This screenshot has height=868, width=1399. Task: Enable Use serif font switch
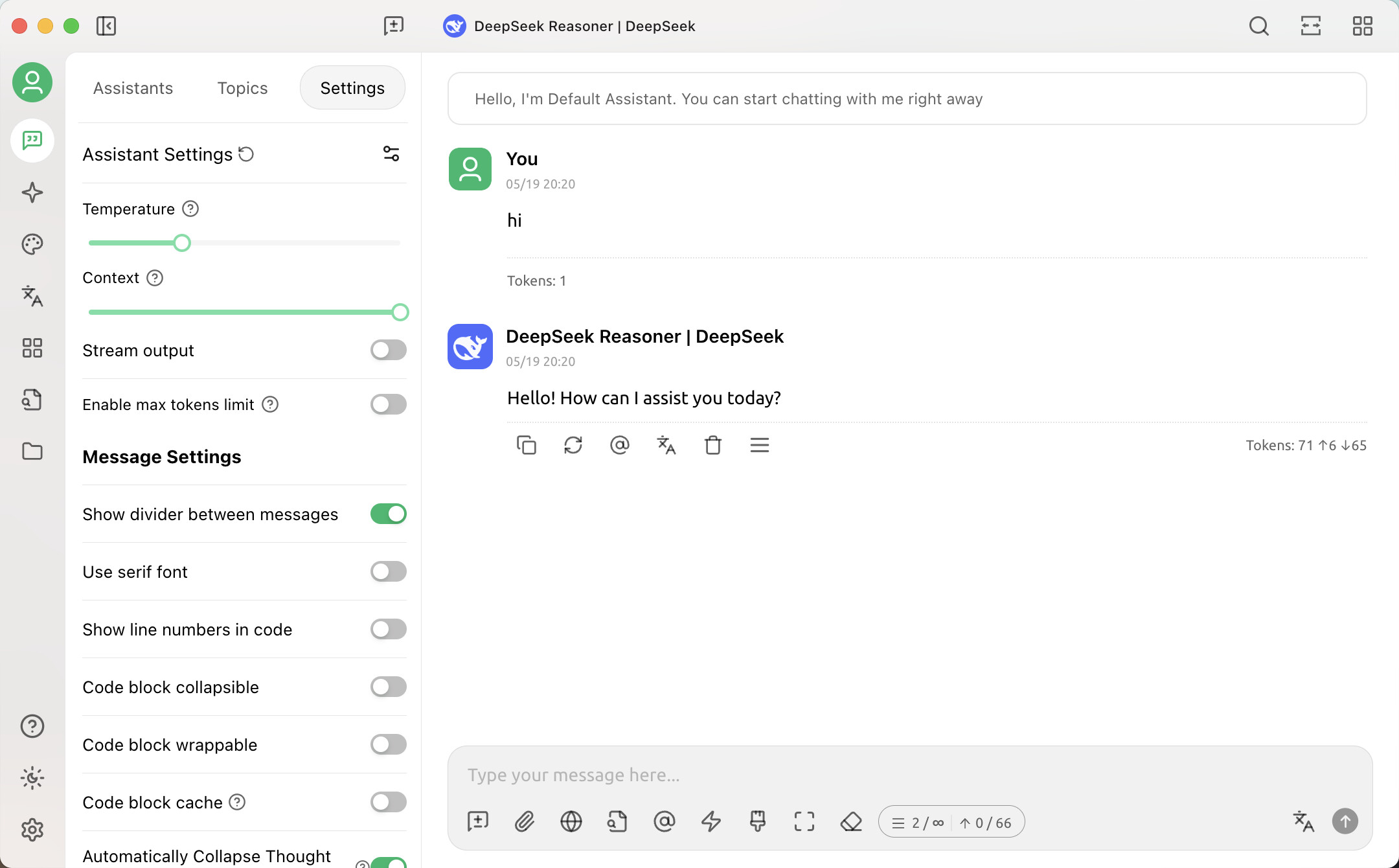click(388, 572)
